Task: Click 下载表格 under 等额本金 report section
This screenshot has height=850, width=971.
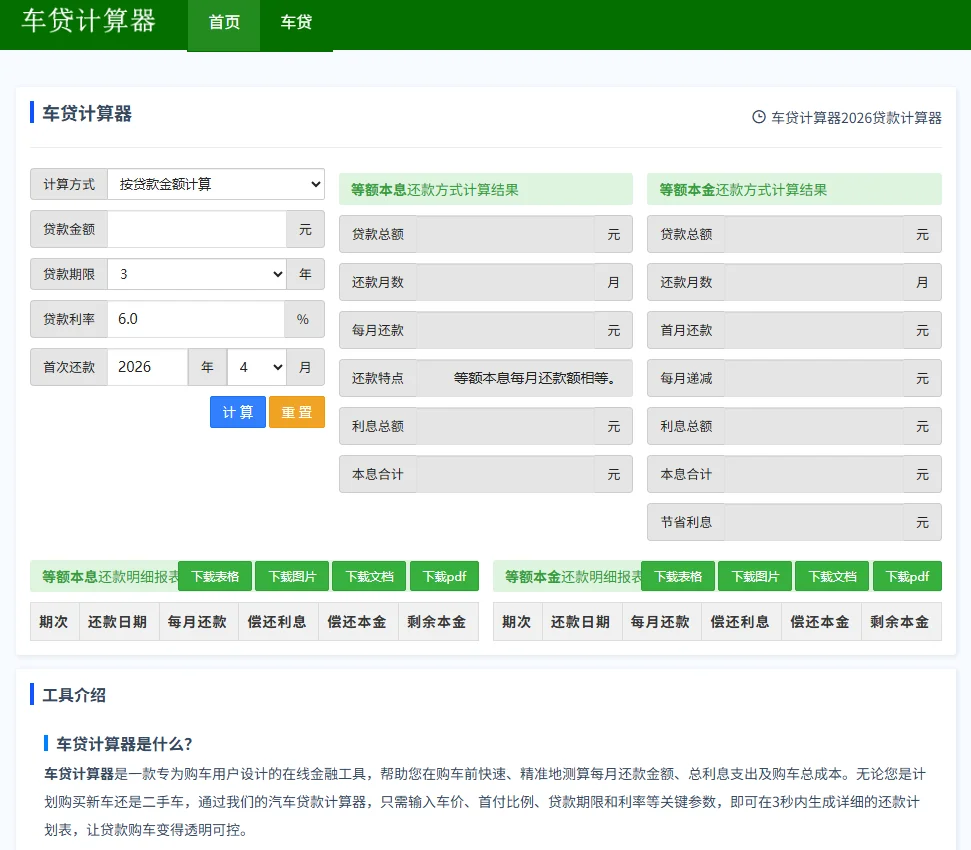Action: point(677,576)
